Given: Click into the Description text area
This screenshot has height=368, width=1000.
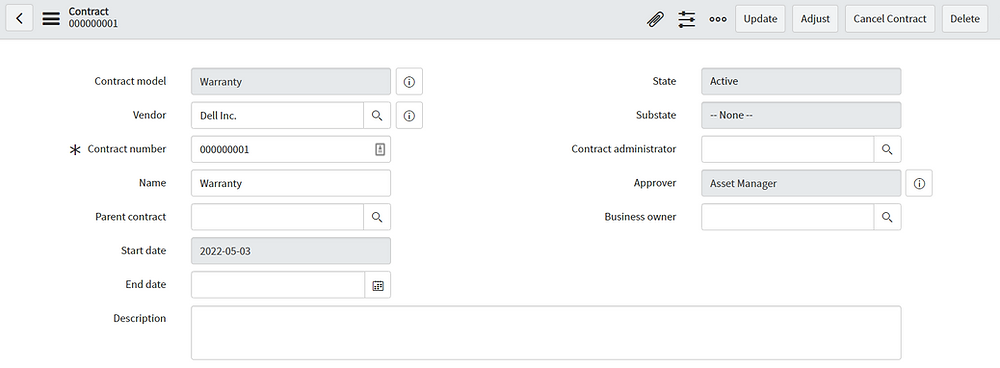Looking at the screenshot, I should coord(546,333).
